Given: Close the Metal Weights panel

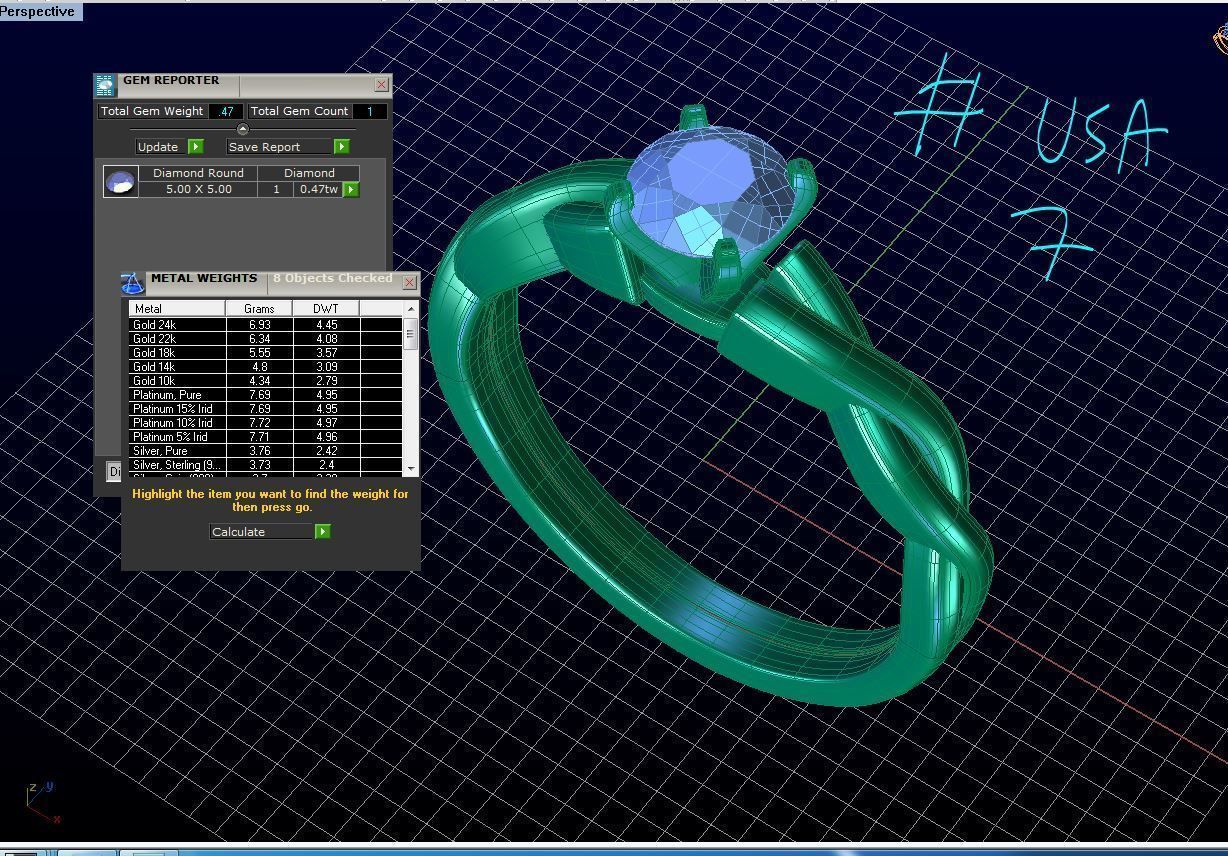Looking at the screenshot, I should tap(409, 283).
